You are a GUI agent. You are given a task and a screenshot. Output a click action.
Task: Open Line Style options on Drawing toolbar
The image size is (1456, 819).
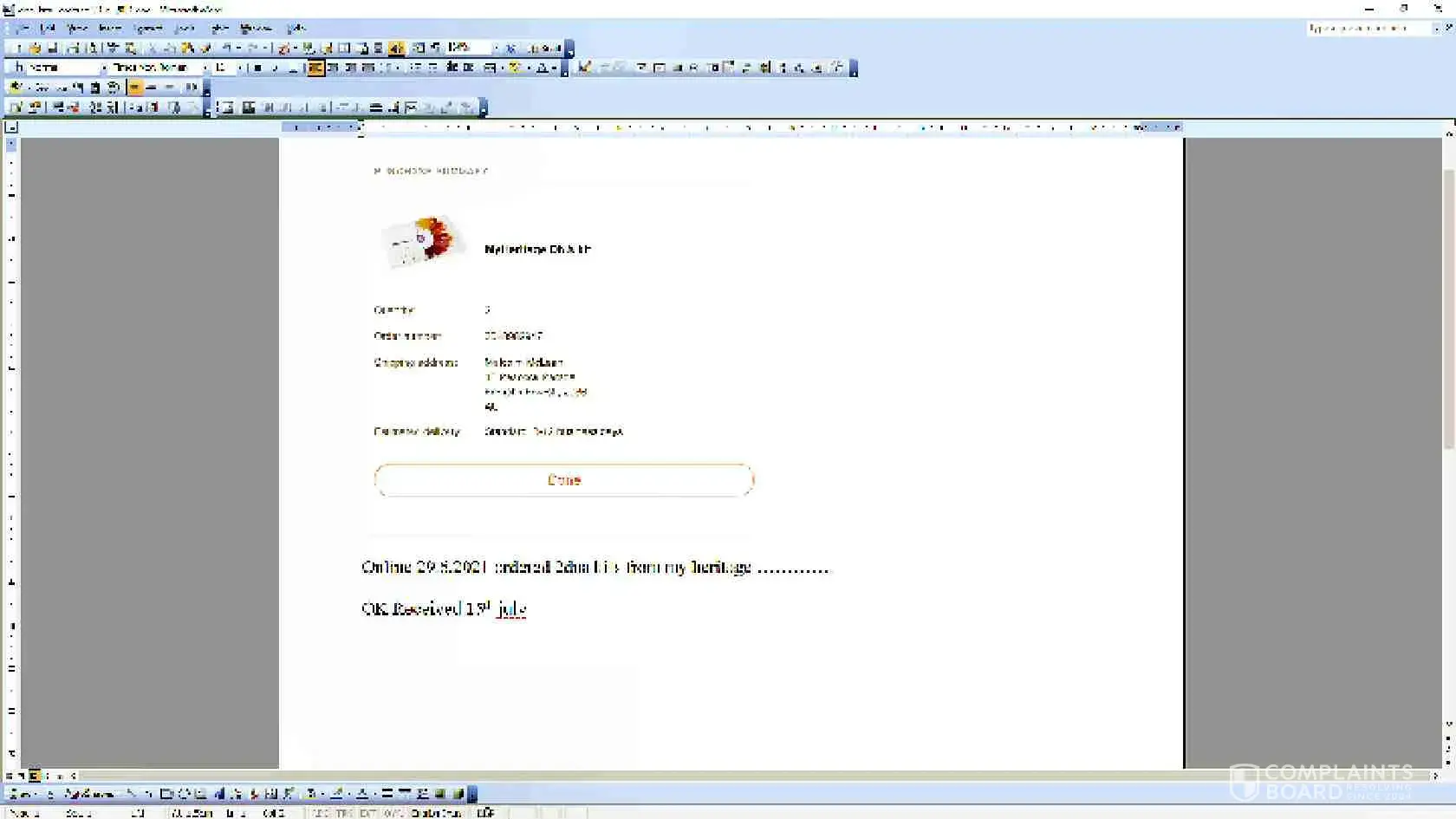[x=387, y=793]
